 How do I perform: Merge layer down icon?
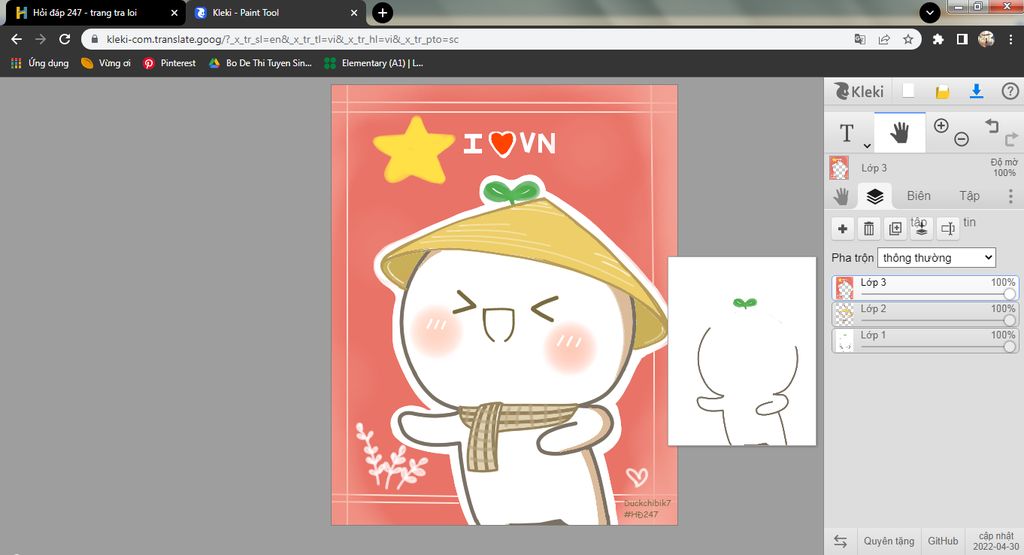click(921, 229)
